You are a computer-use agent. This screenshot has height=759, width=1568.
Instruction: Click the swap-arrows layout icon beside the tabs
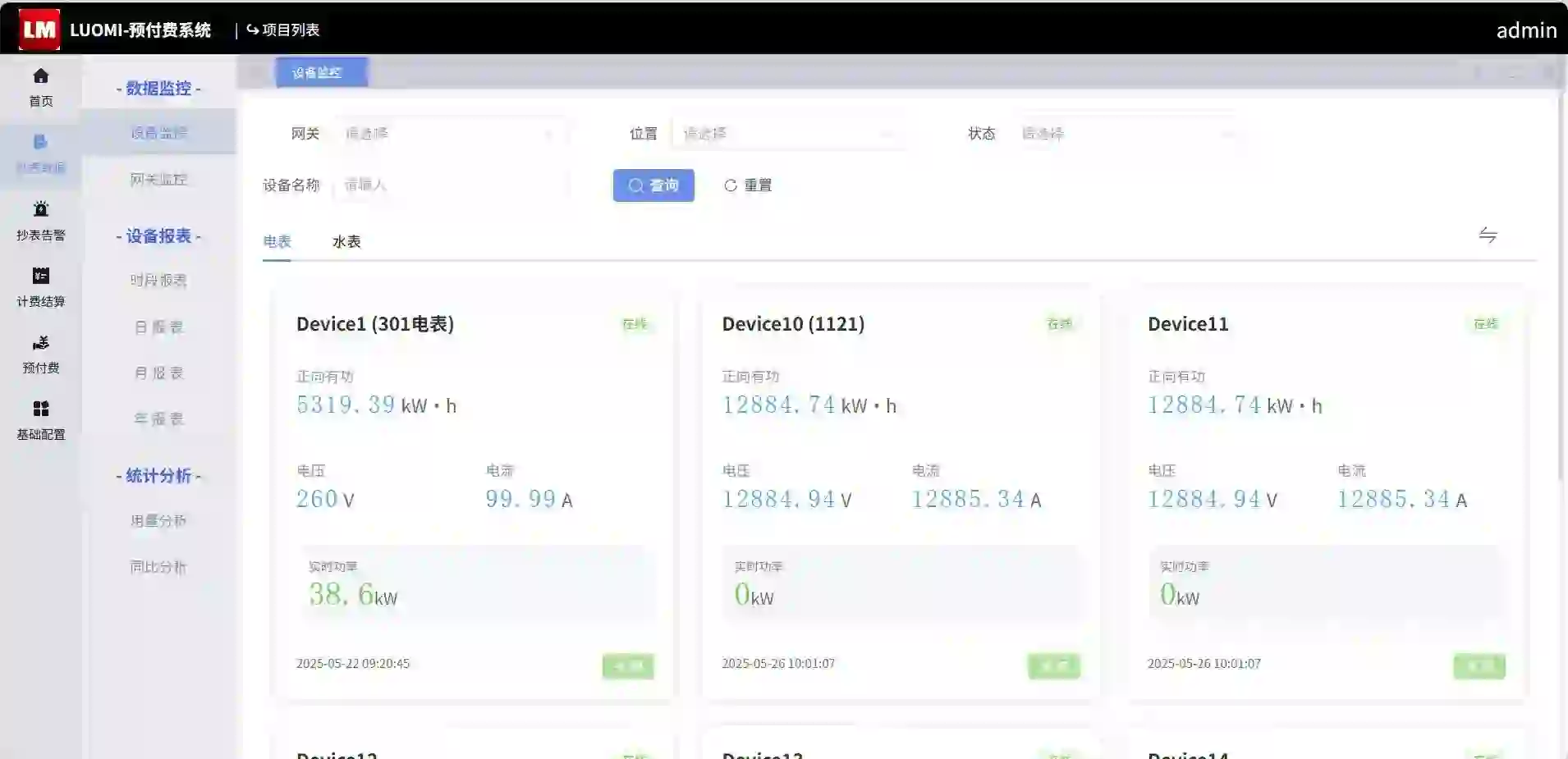(x=1488, y=235)
